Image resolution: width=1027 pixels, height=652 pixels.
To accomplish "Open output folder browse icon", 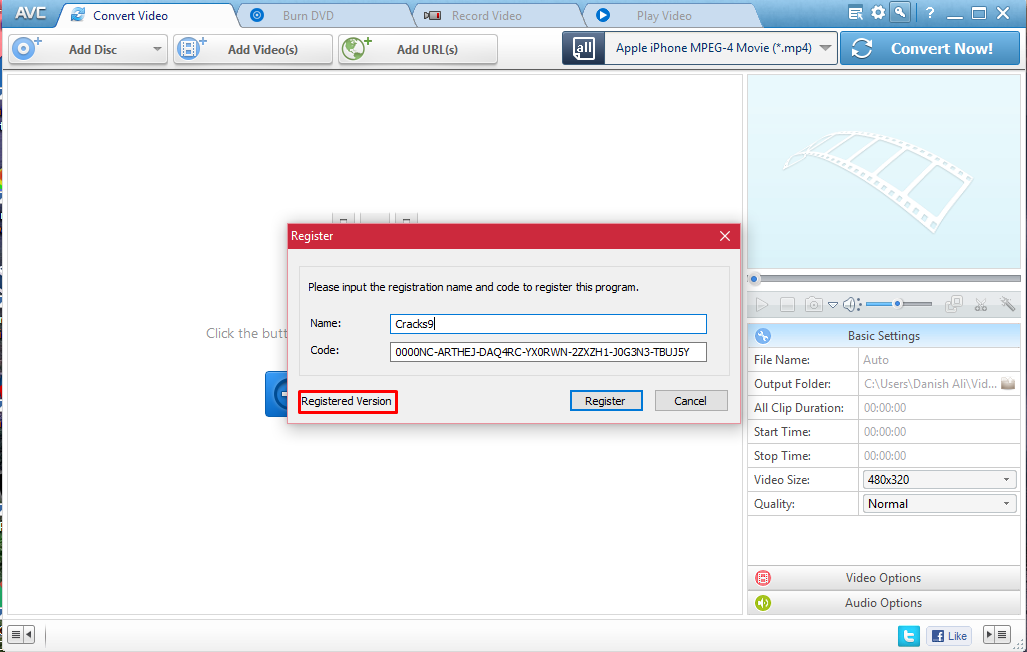I will coord(1008,383).
